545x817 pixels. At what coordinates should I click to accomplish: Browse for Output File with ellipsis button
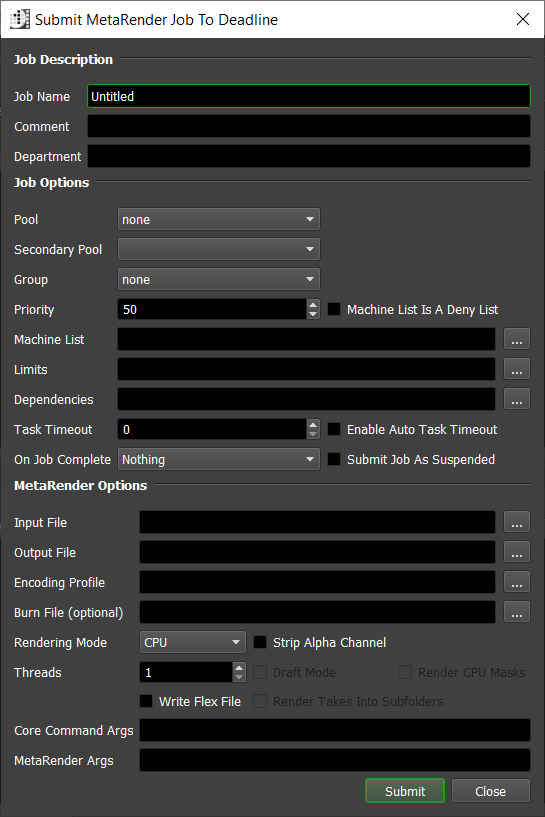click(517, 552)
